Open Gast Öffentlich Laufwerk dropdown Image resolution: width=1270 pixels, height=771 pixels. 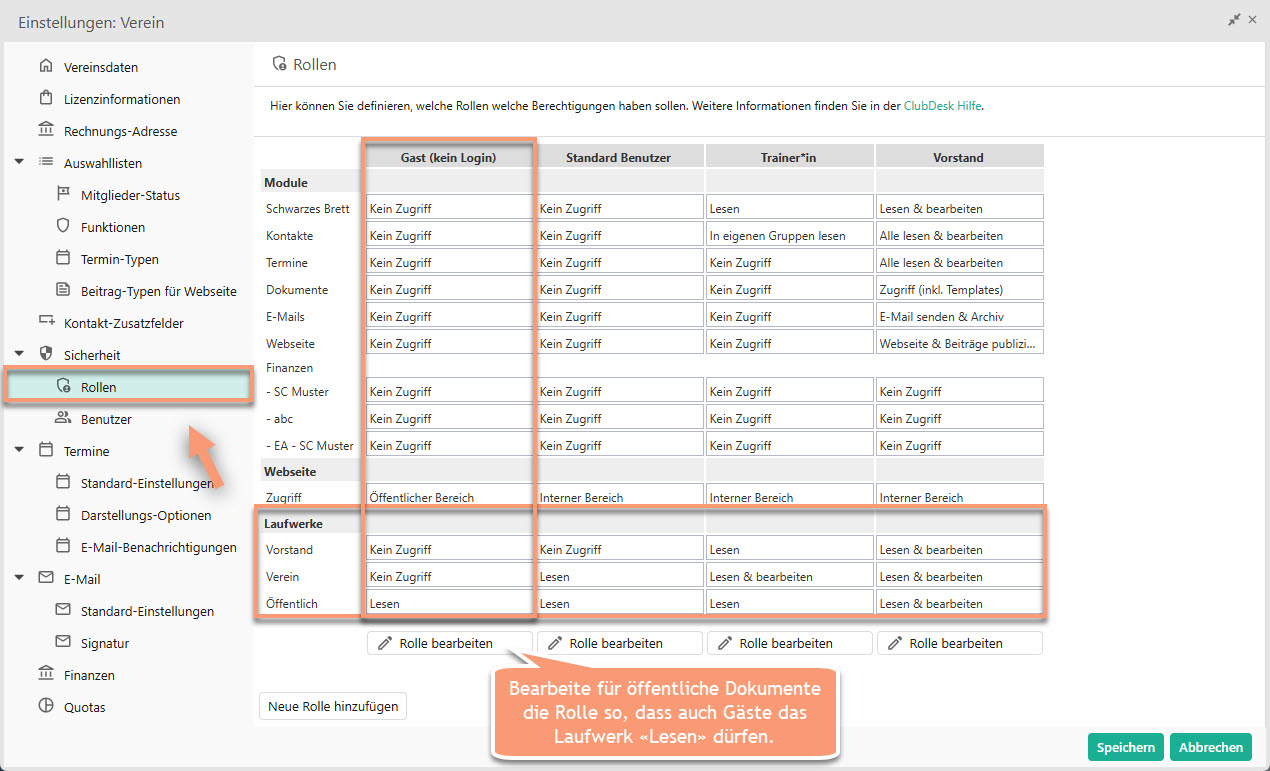pos(450,603)
